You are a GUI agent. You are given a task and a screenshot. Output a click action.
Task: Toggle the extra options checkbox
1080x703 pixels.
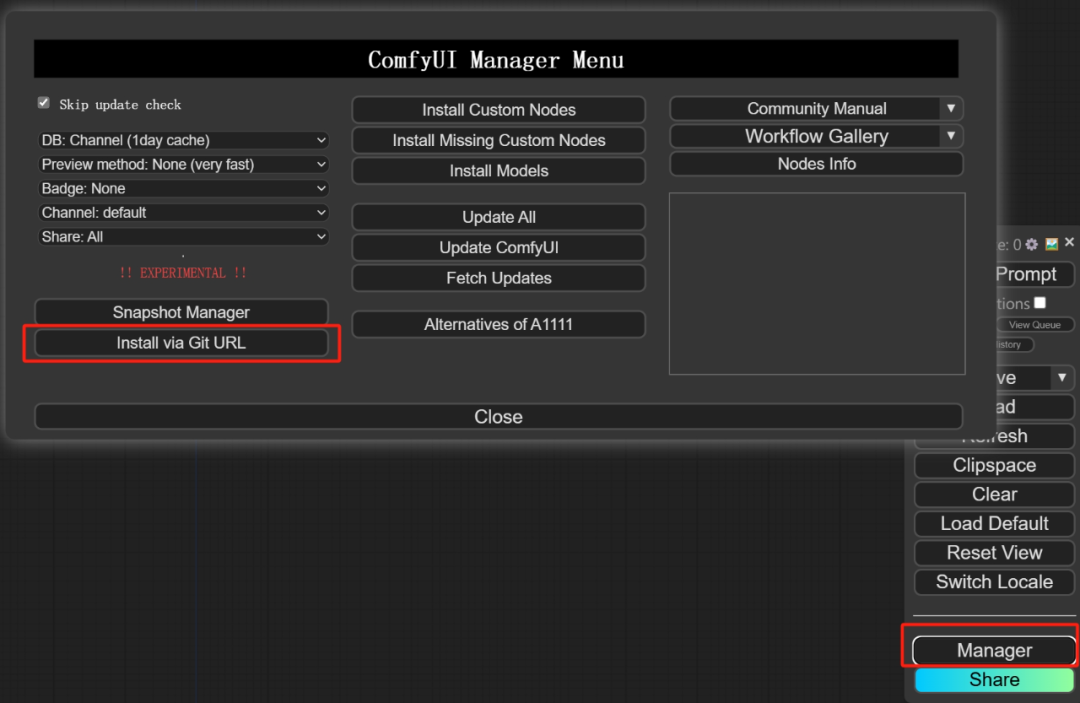pyautogui.click(x=1040, y=302)
